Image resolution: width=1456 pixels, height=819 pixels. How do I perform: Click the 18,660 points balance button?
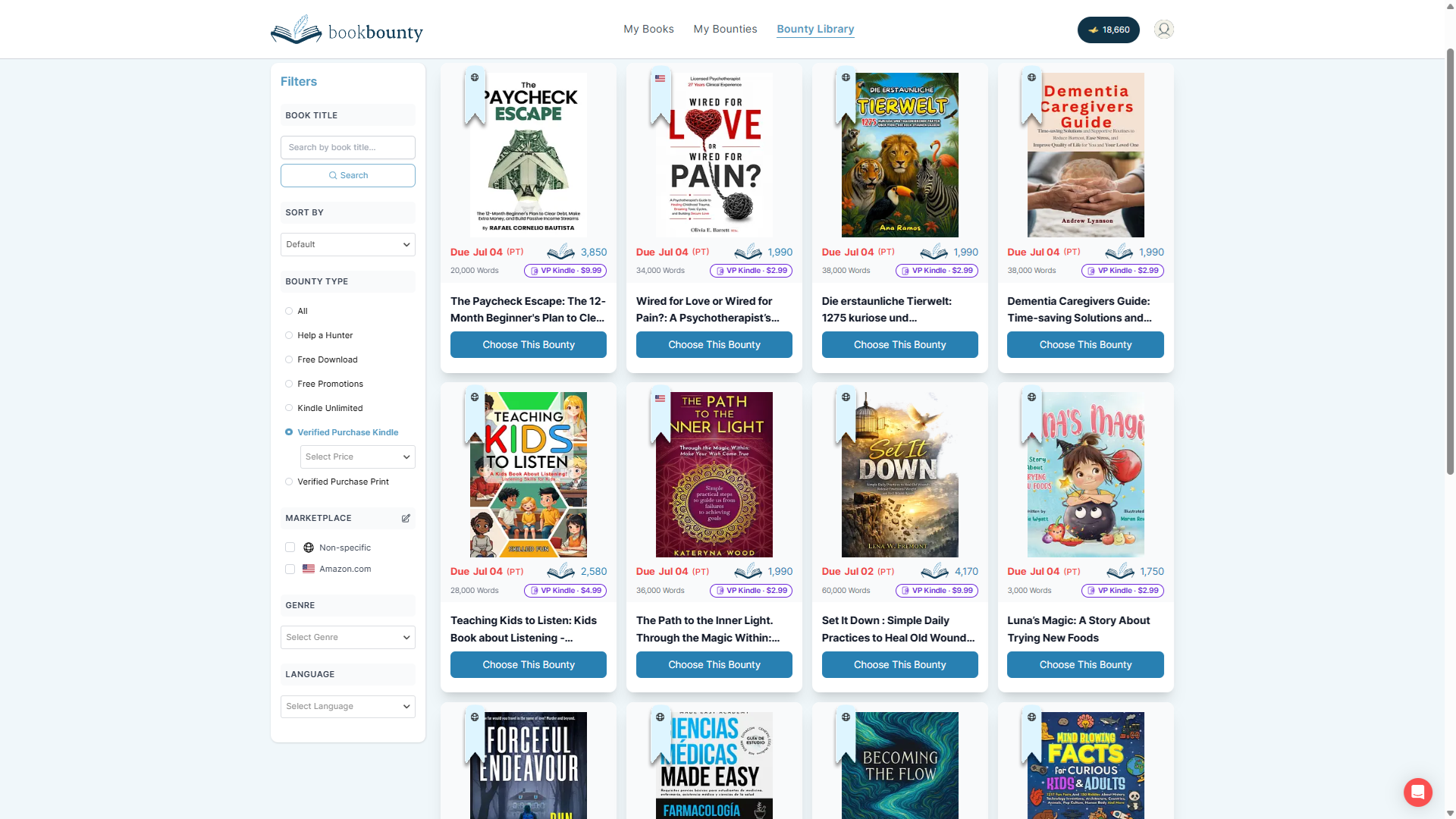coord(1108,30)
